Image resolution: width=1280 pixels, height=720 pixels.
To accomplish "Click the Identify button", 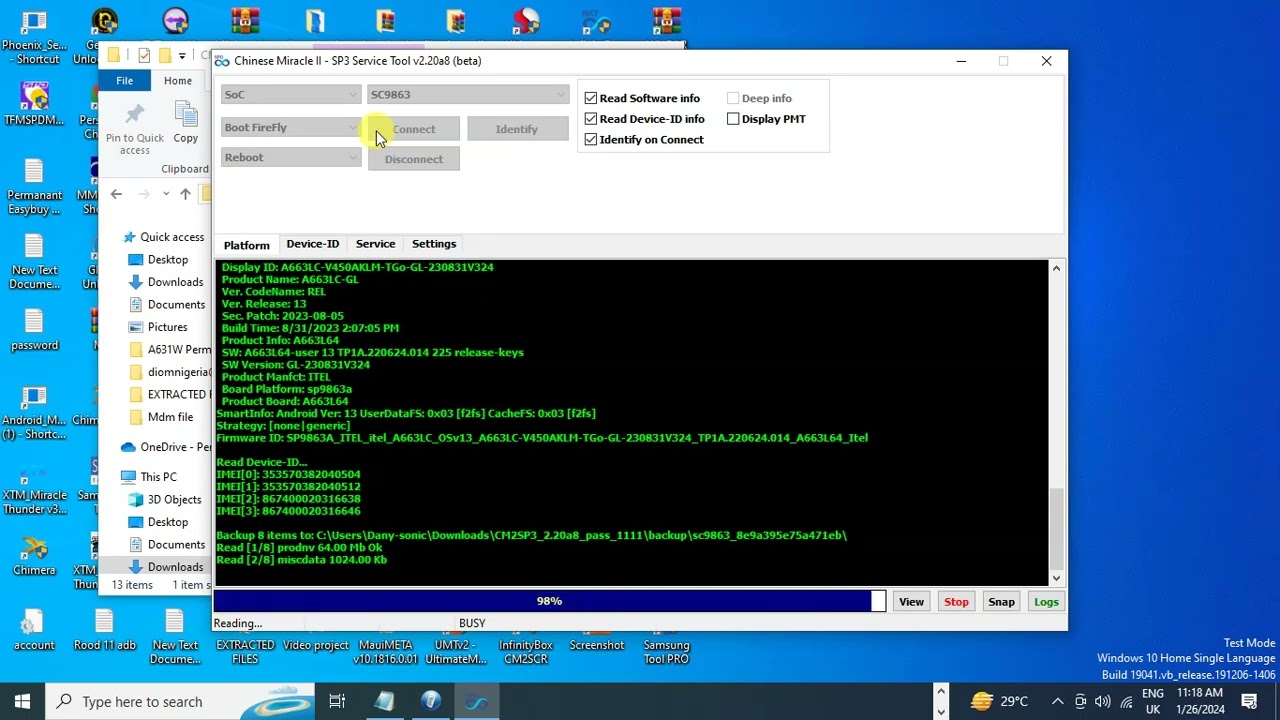I will point(517,129).
